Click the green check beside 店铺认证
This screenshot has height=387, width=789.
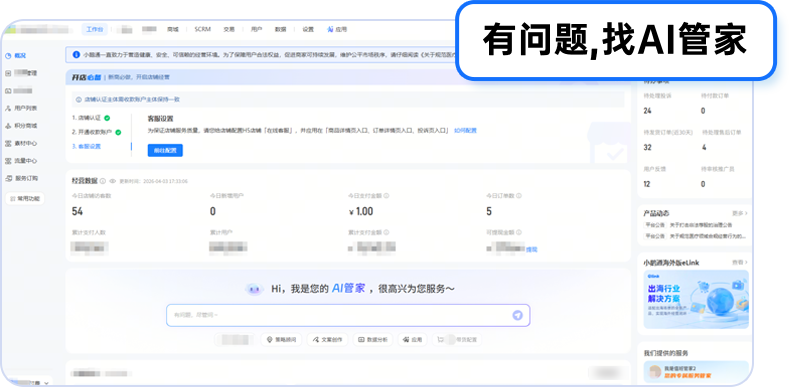(x=107, y=118)
